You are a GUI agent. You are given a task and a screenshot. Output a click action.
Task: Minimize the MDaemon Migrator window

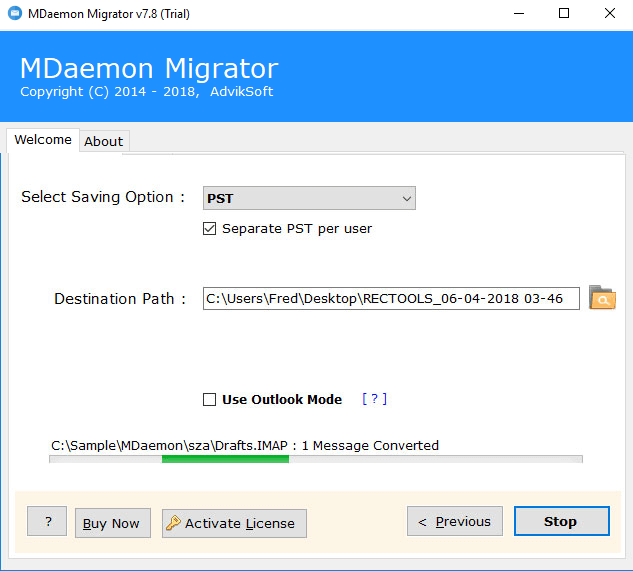click(x=519, y=14)
